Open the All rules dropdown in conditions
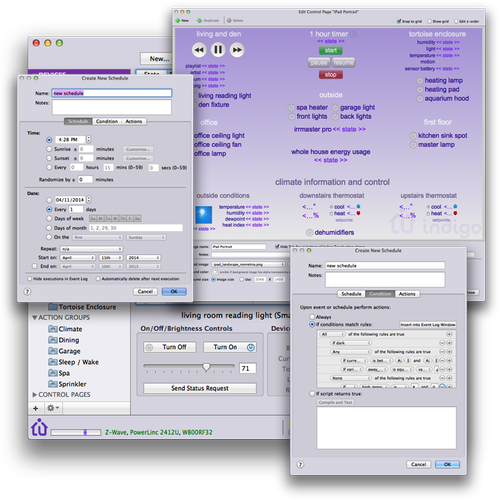Screen dimensions: 500x500 332,334
